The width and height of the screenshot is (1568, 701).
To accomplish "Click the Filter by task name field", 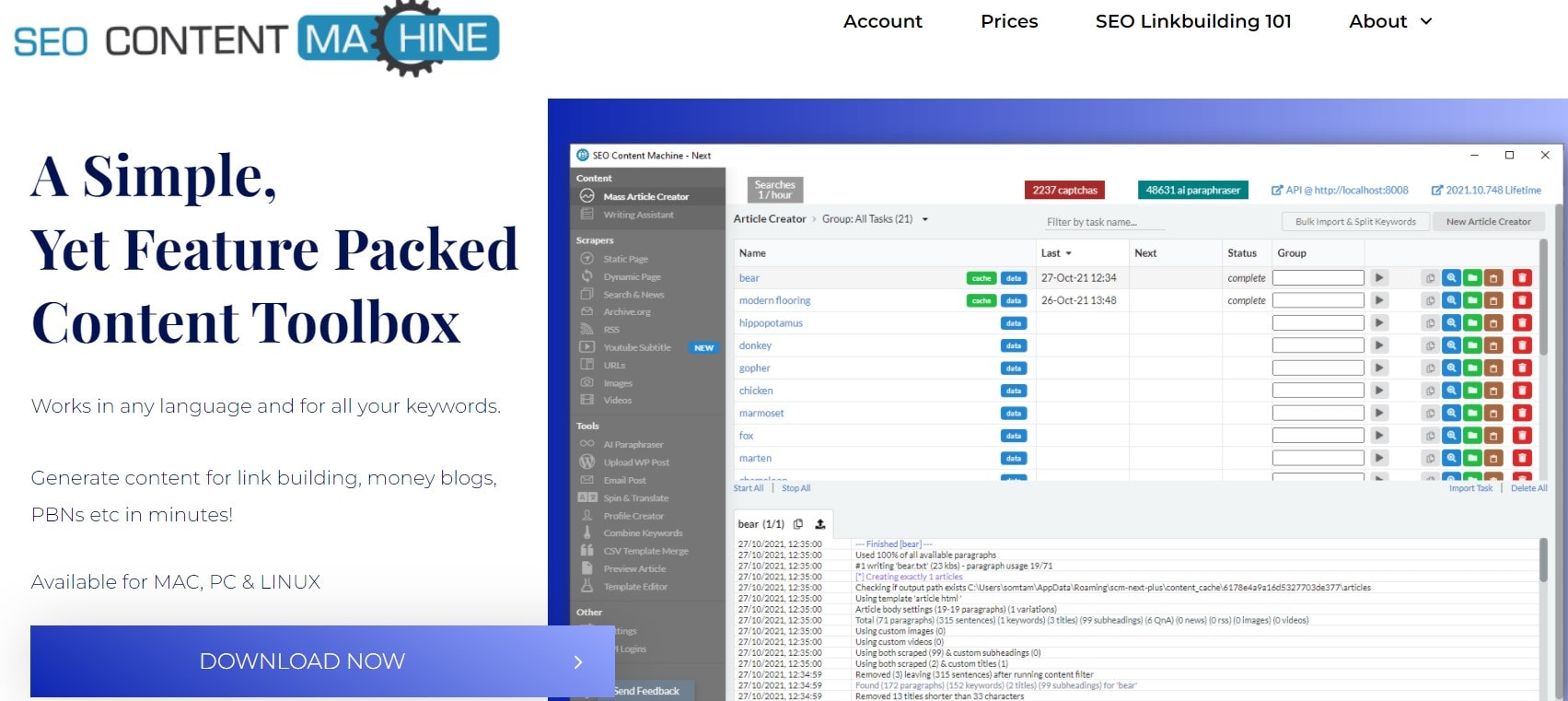I will (x=1105, y=222).
